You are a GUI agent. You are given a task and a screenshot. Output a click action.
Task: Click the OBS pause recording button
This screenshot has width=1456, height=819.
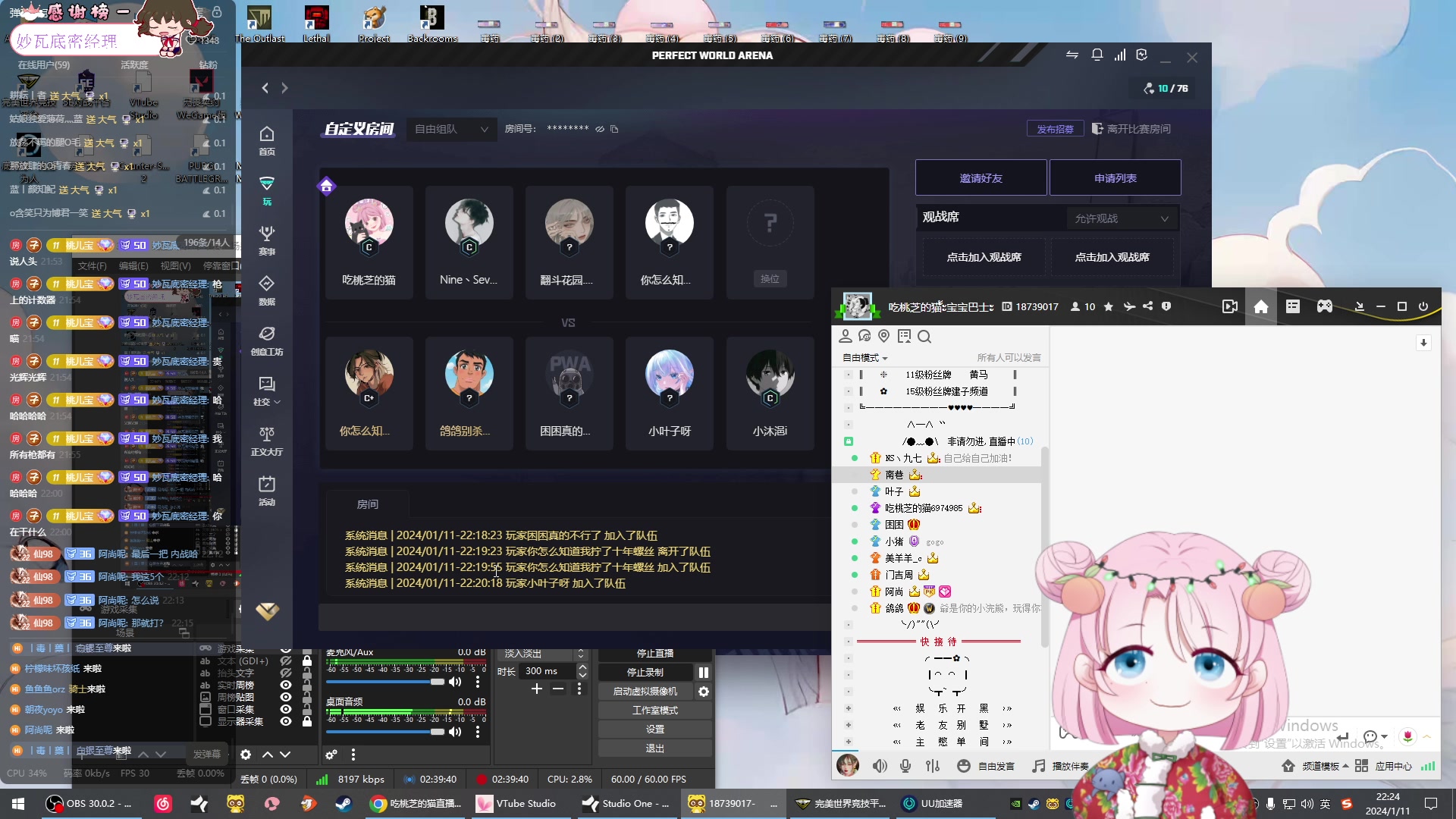(704, 673)
